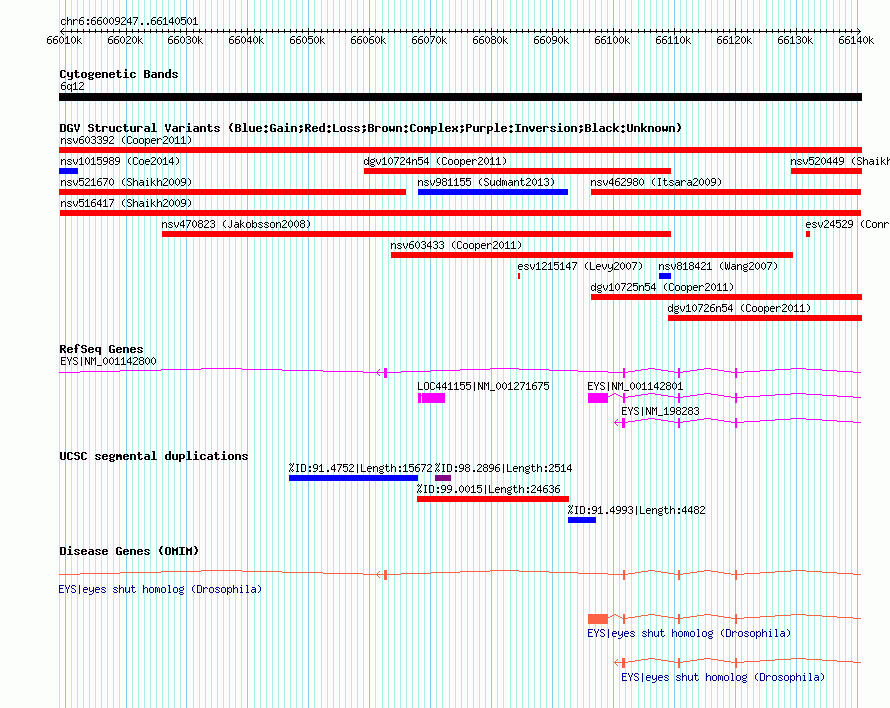Screen dimensions: 890x708
Task: Select the blue nsv1015989 (Coe2014) gain bar
Action: click(69, 171)
